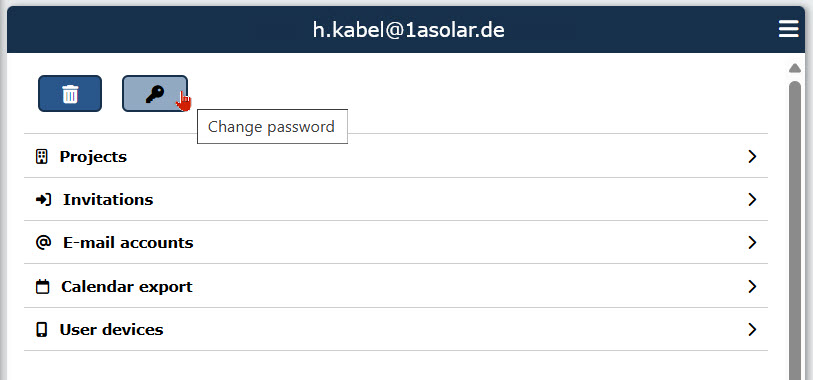Click the h.kabel@1asolar.de header title
The height and width of the screenshot is (380, 813).
pos(409,30)
